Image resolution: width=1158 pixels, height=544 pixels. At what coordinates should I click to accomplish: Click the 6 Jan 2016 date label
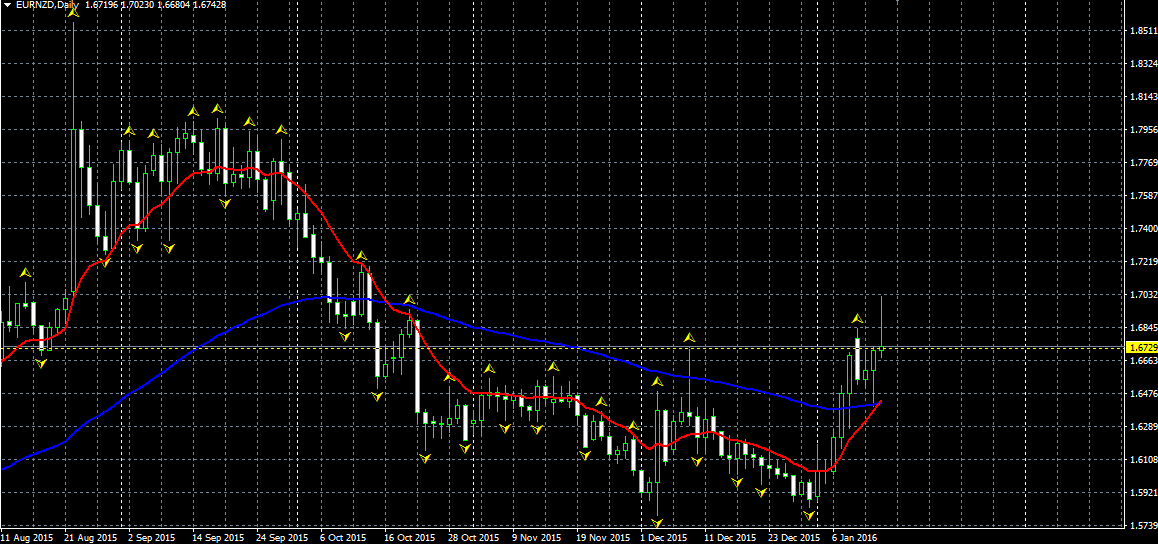[855, 537]
